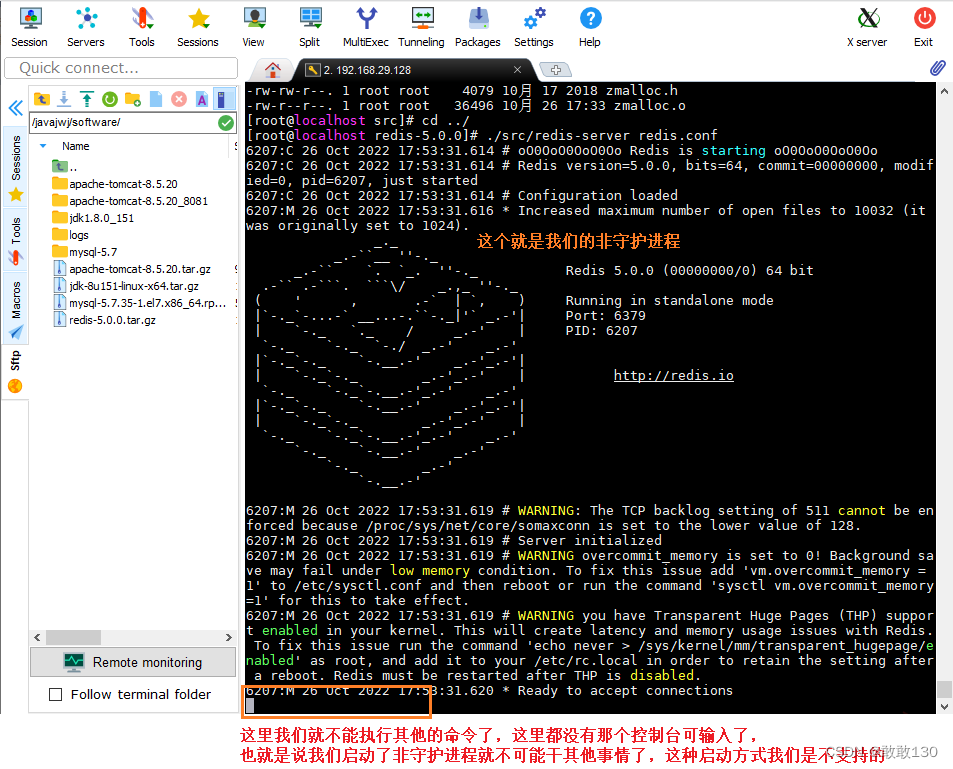Open the Macros side tab
The image size is (953, 769).
pos(16,308)
